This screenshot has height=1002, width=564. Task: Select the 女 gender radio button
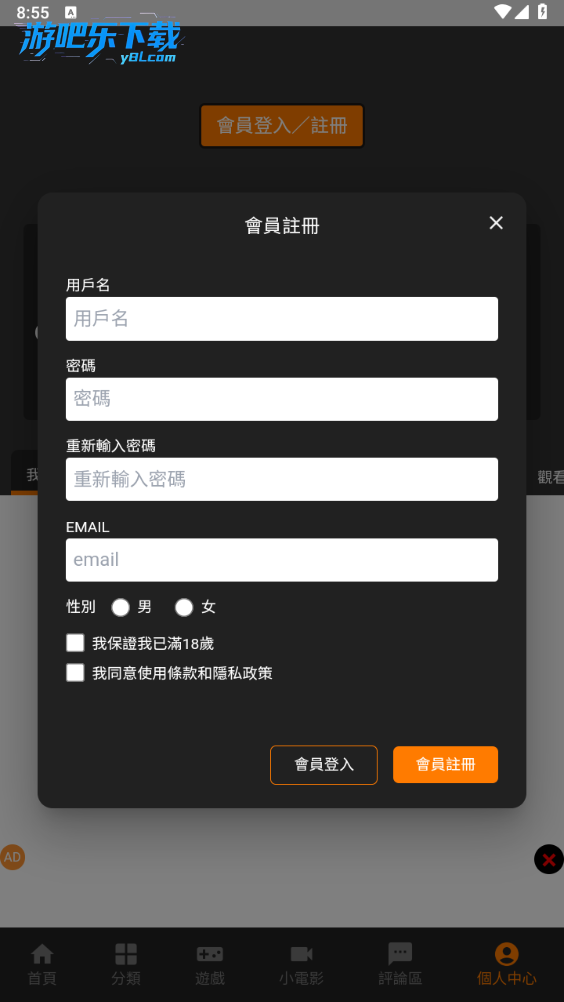(184, 607)
